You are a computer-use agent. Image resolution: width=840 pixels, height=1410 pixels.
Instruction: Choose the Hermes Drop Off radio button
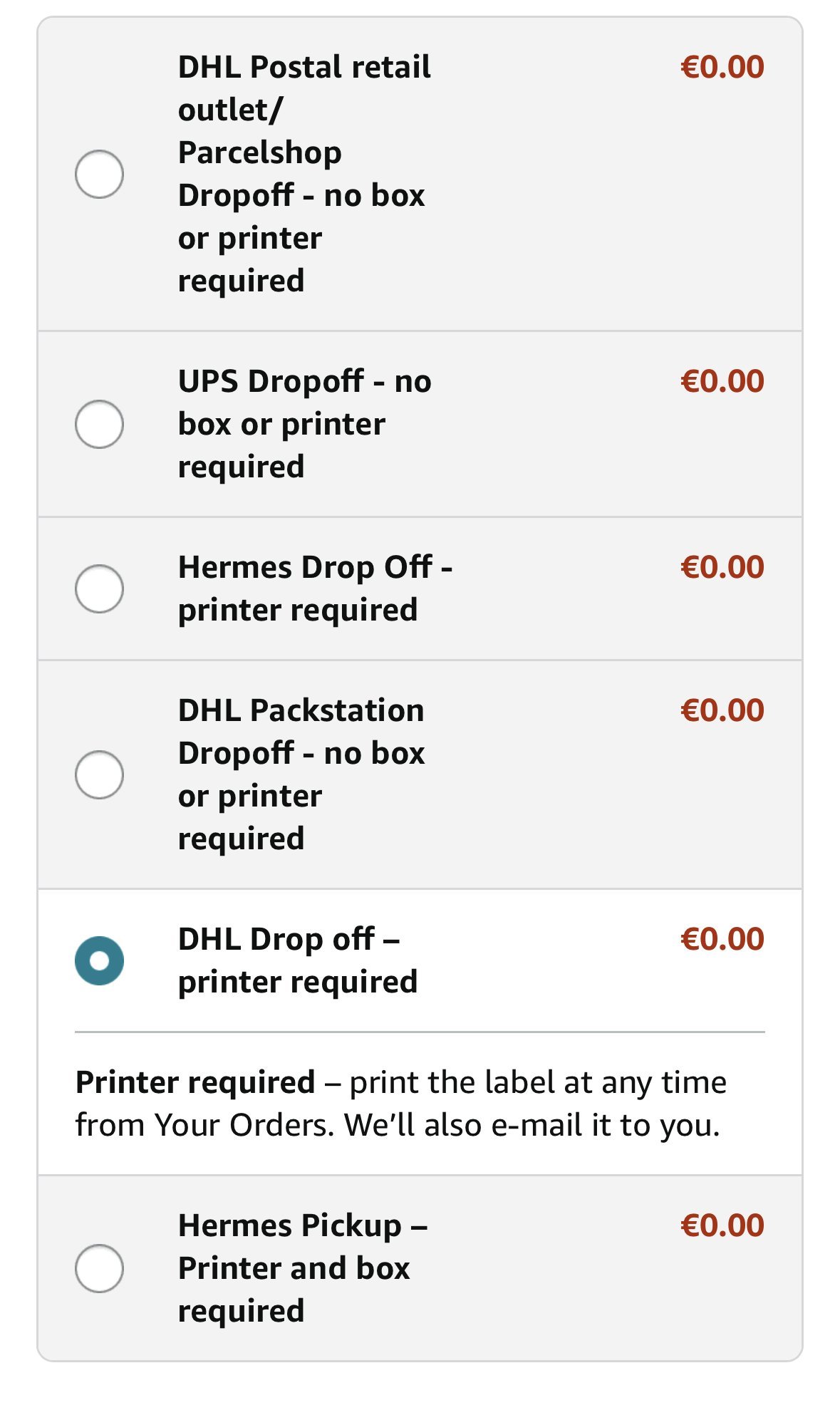click(99, 589)
